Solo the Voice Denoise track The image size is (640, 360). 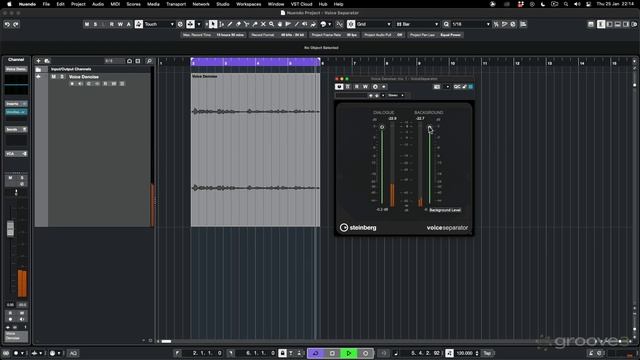point(62,77)
